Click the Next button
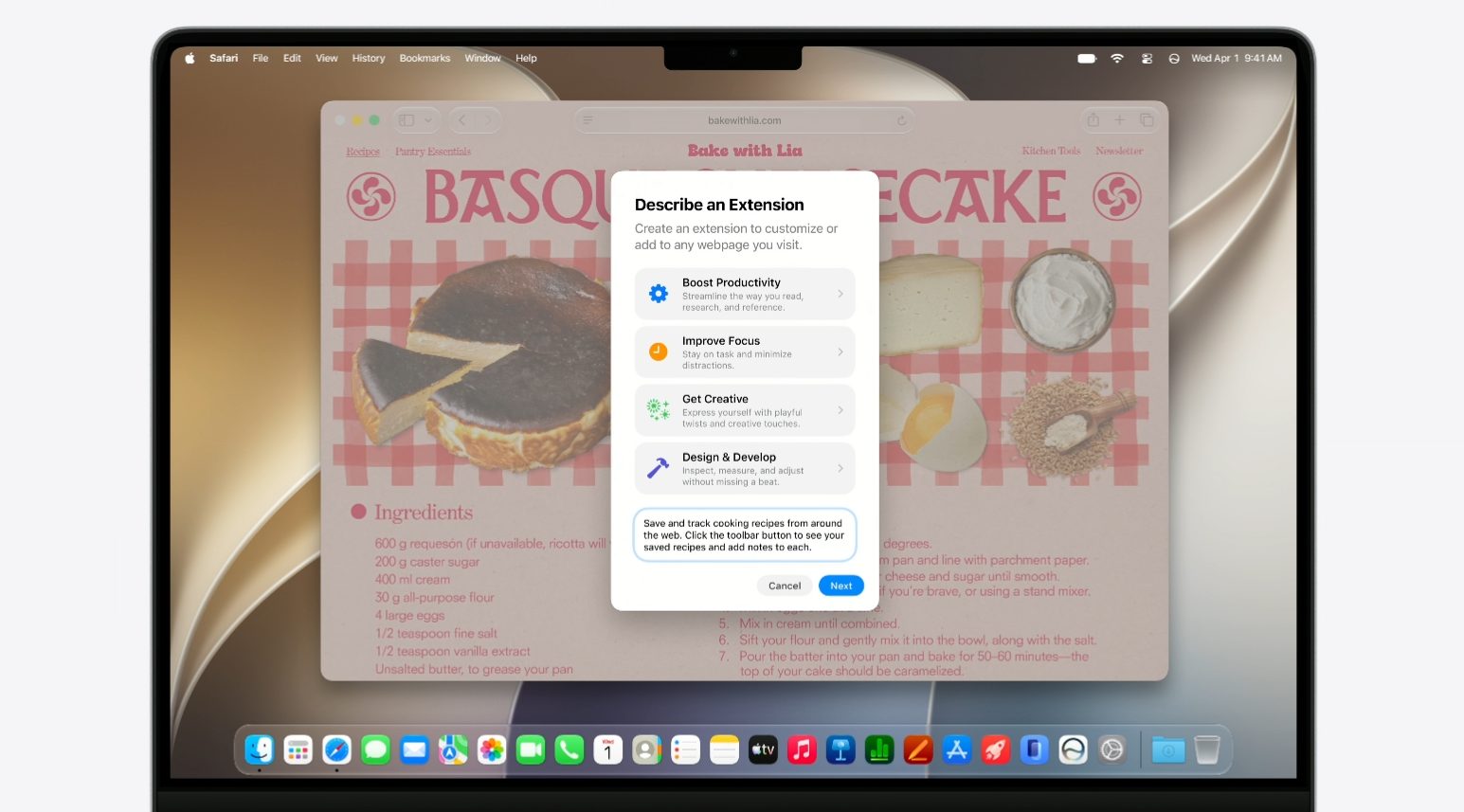Image resolution: width=1464 pixels, height=812 pixels. [841, 586]
